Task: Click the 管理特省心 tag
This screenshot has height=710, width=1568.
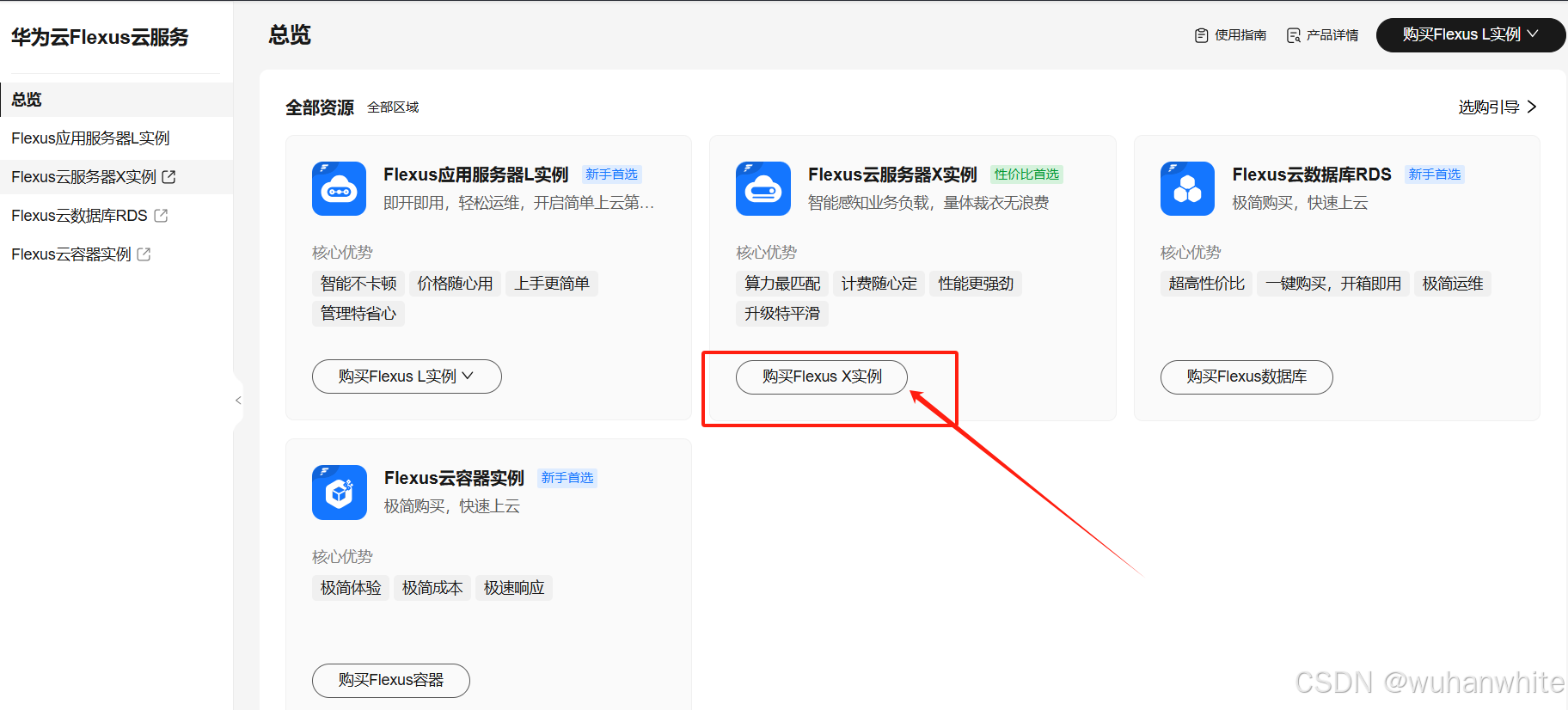Action: (x=358, y=314)
